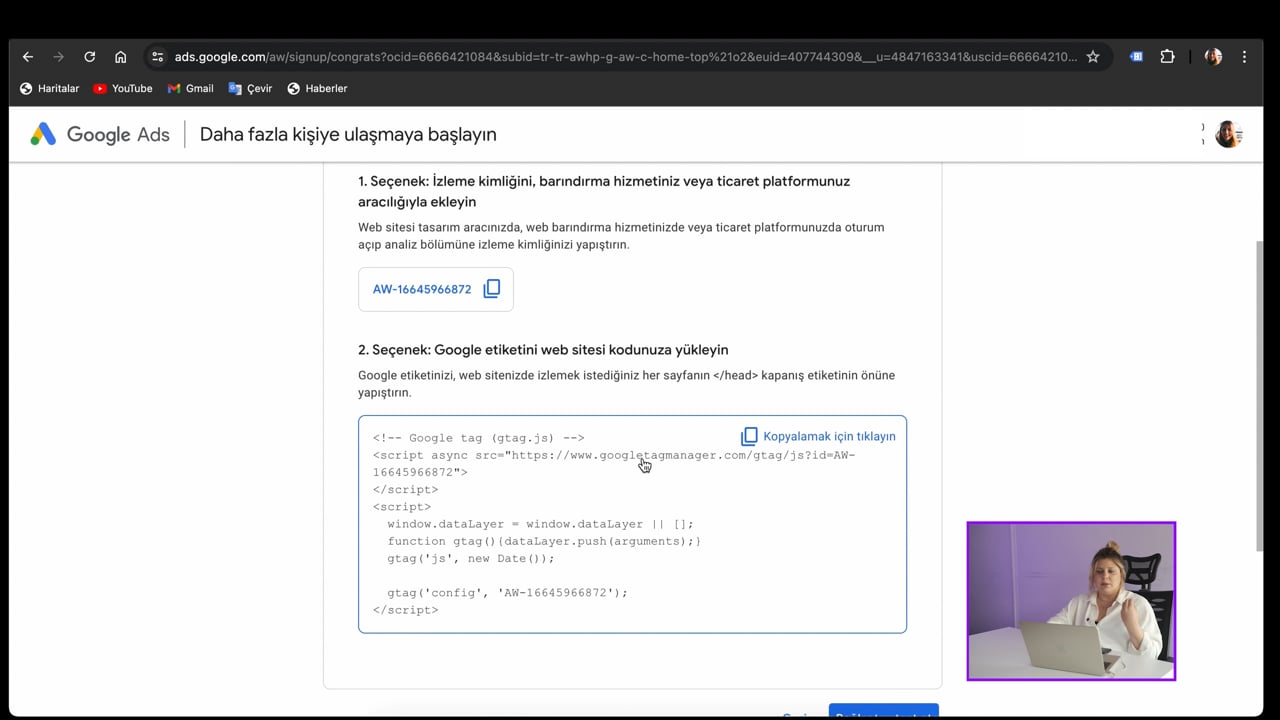
Task: Open the YouTube bookmark
Action: 123,88
